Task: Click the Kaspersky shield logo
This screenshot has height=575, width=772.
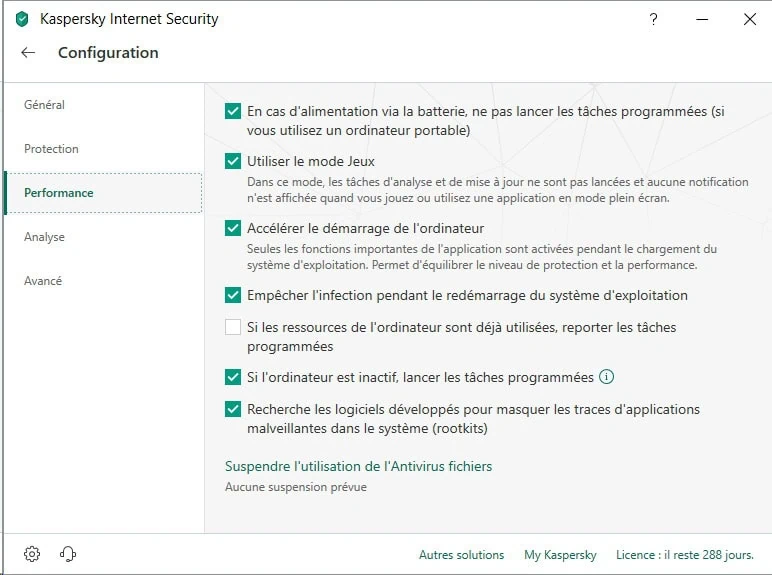Action: [x=22, y=19]
